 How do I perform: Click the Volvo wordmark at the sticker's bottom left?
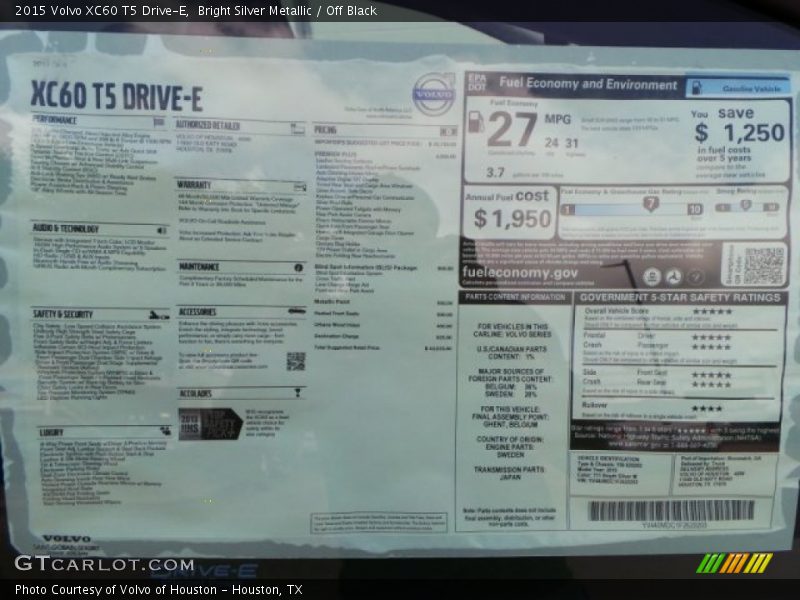tap(67, 538)
